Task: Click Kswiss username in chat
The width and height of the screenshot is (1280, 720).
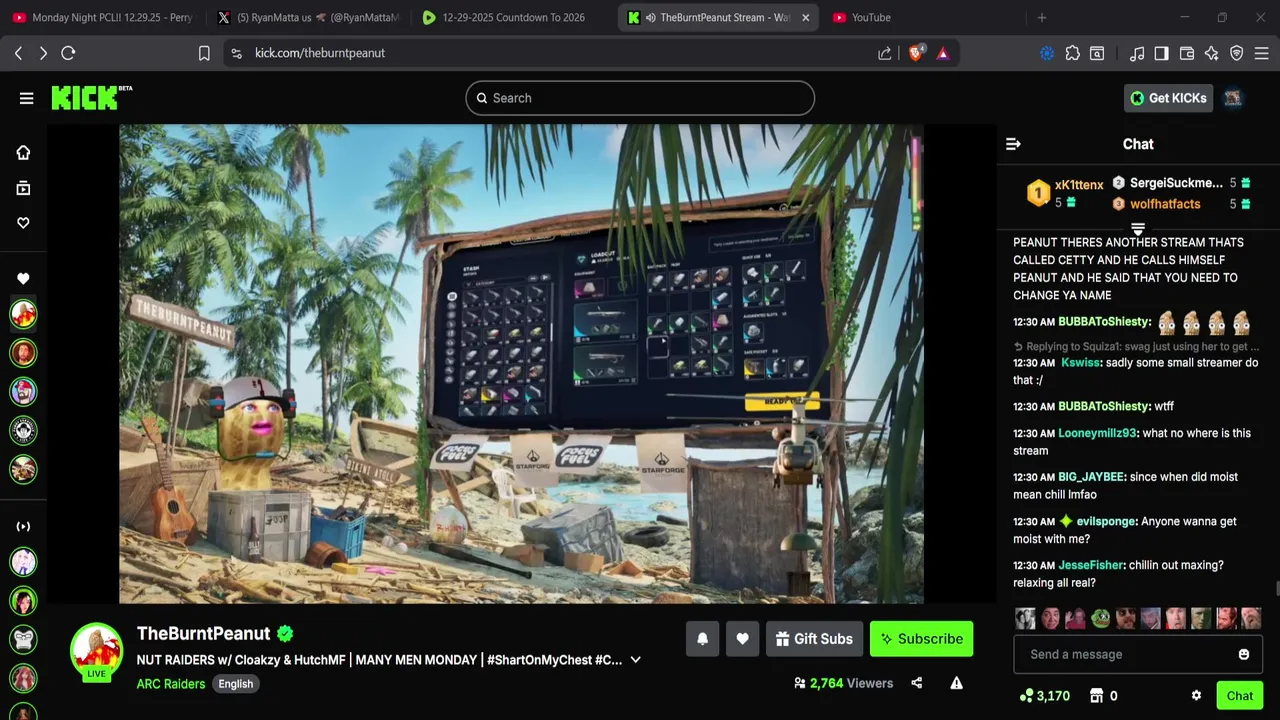Action: tap(1081, 362)
